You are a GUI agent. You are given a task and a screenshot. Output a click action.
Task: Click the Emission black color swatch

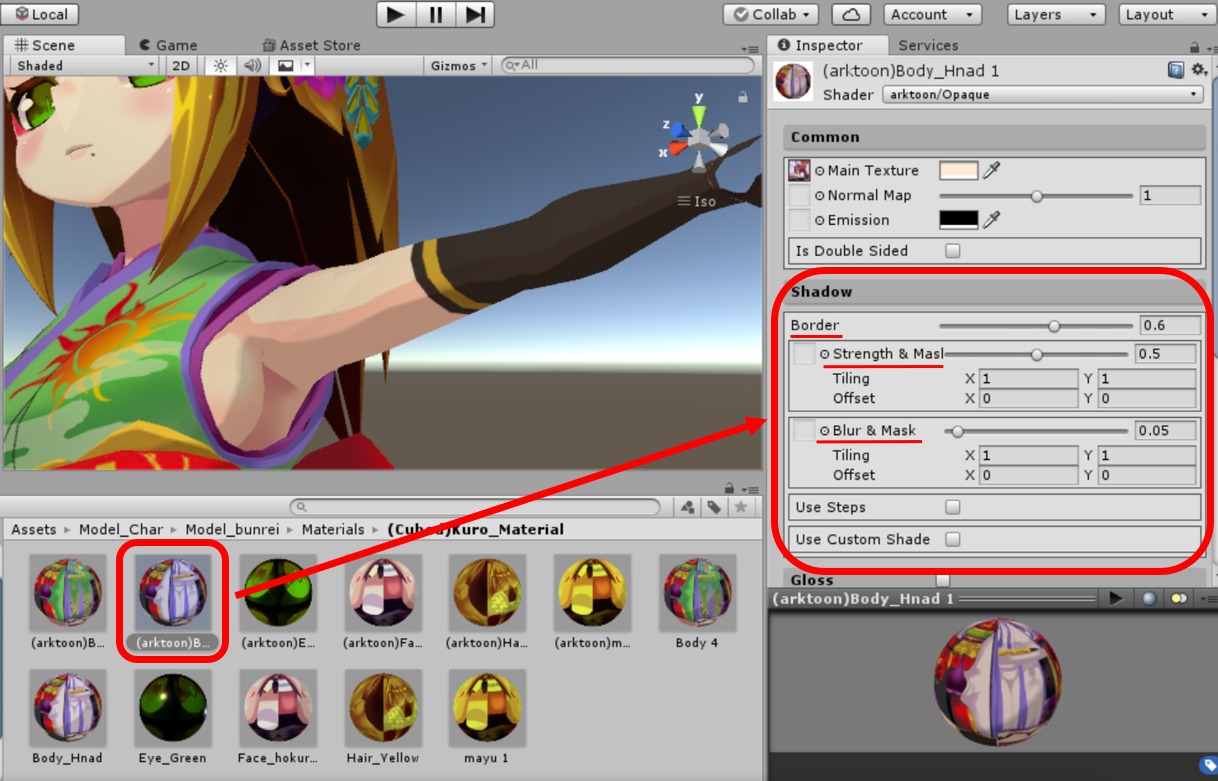point(958,220)
